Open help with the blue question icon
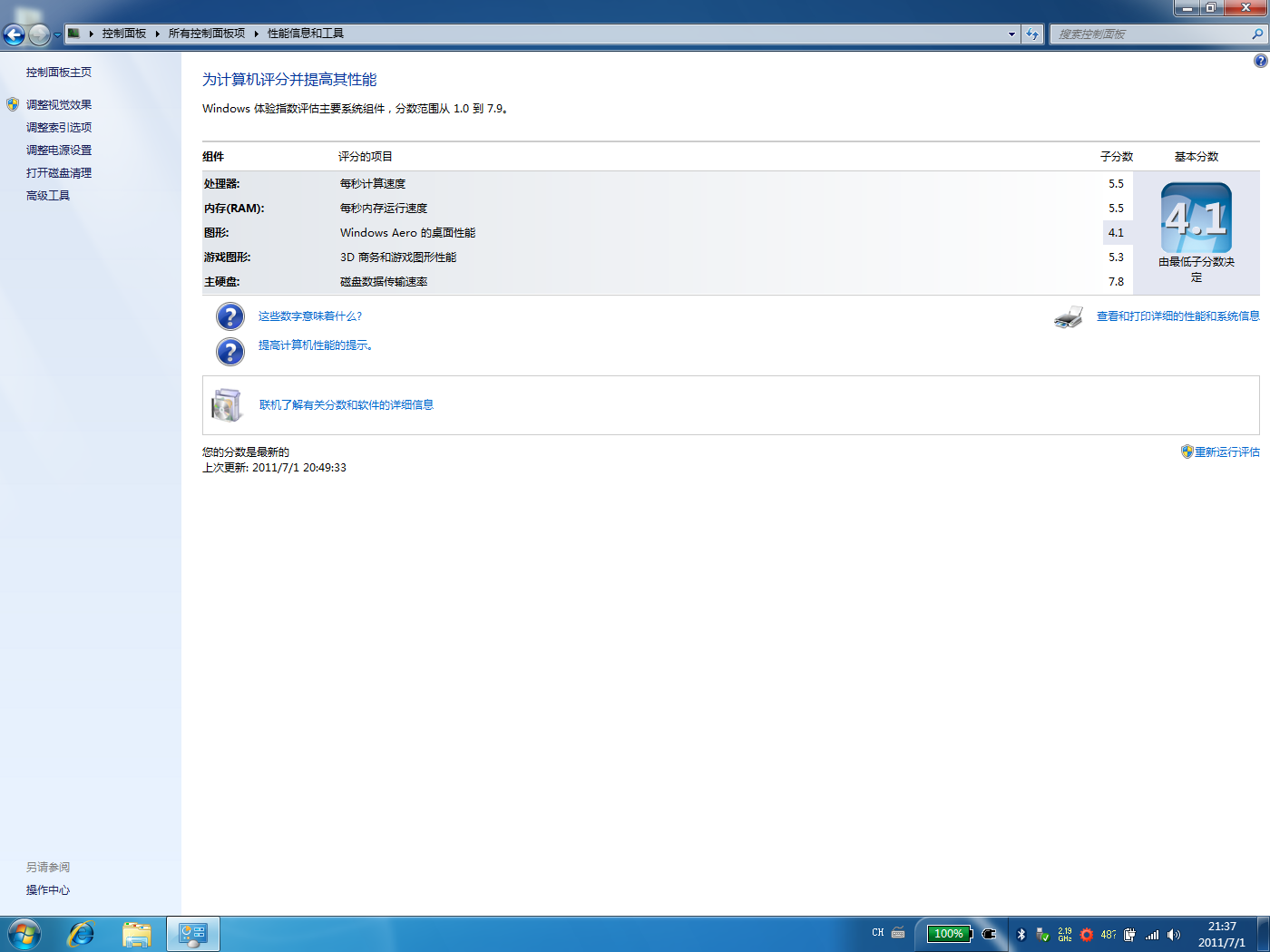Image resolution: width=1270 pixels, height=952 pixels. [x=1260, y=61]
